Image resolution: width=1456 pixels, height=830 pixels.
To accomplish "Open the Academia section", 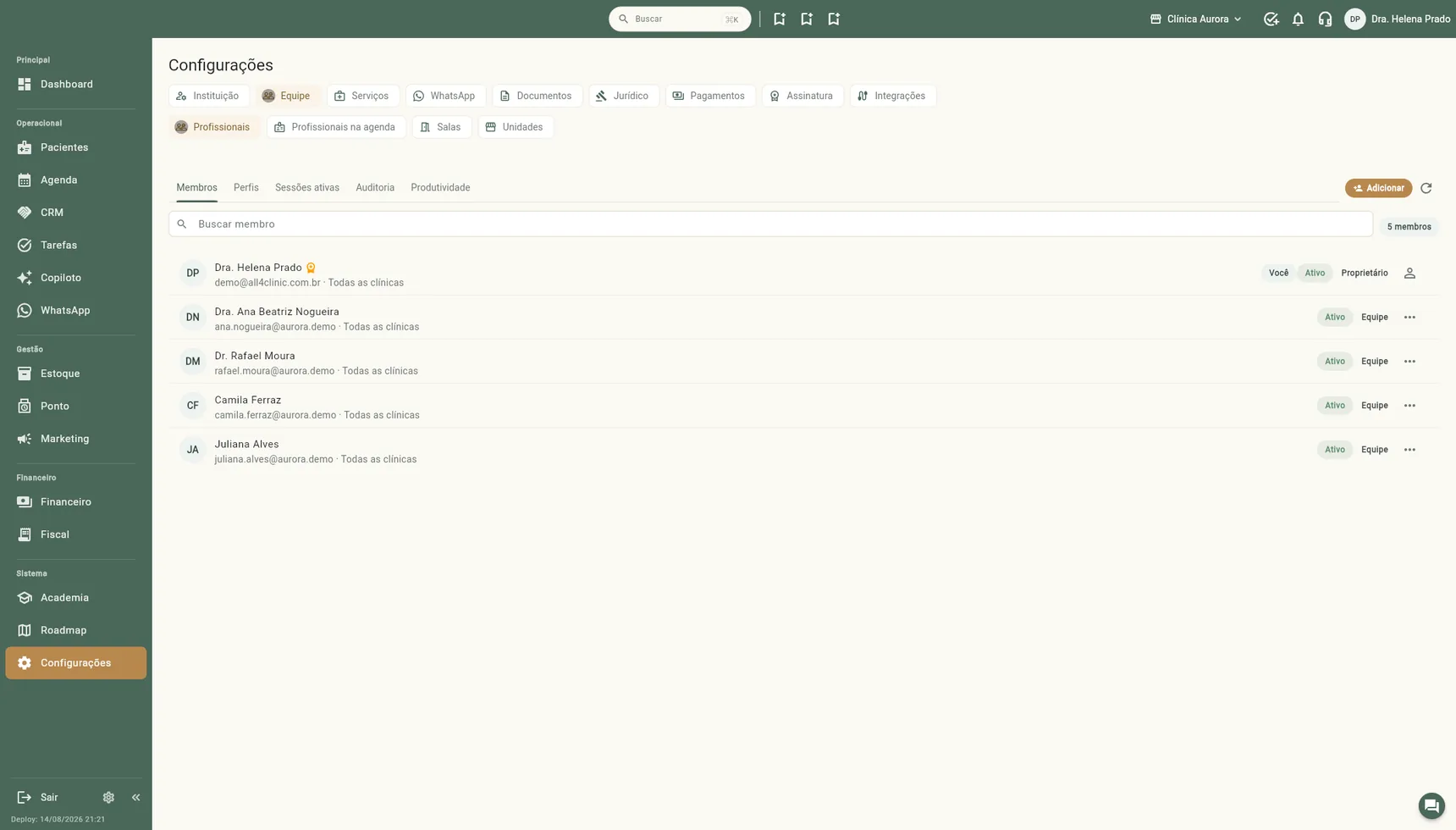I will (75, 598).
